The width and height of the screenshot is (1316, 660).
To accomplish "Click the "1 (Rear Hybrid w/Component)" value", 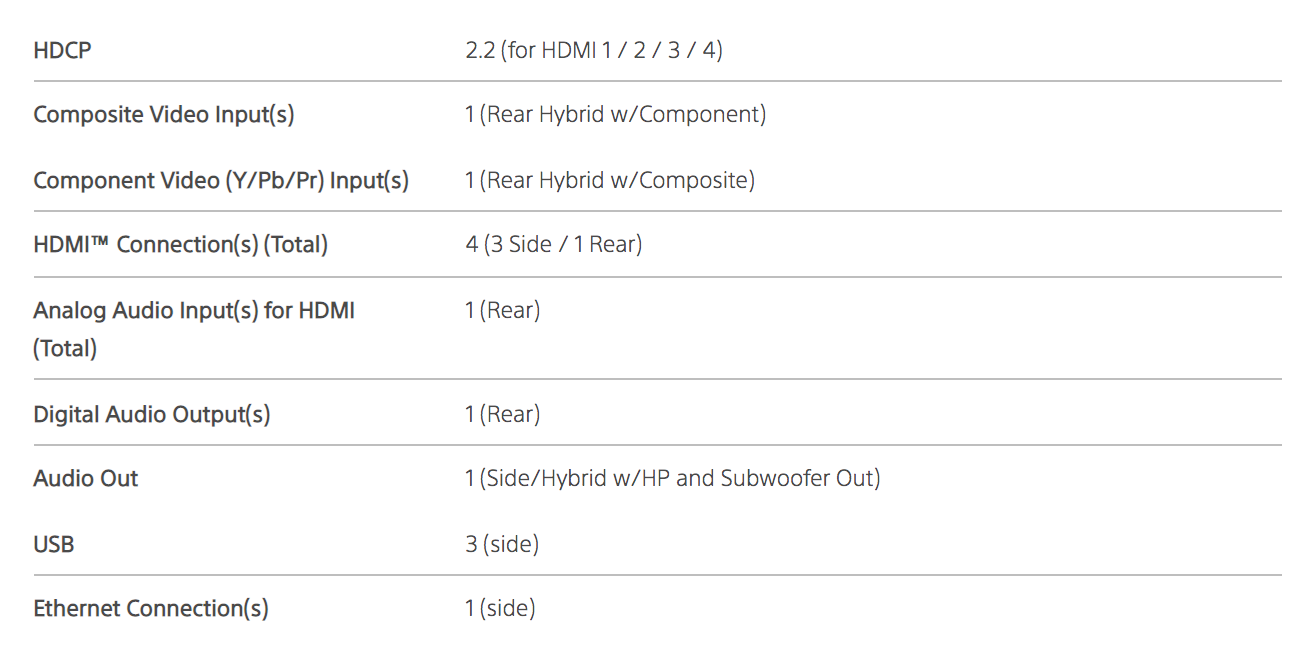I will coord(615,114).
